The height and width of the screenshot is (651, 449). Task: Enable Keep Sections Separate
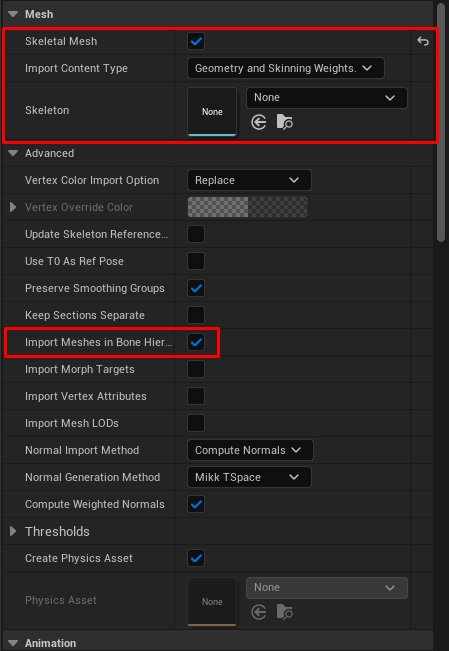[x=196, y=315]
